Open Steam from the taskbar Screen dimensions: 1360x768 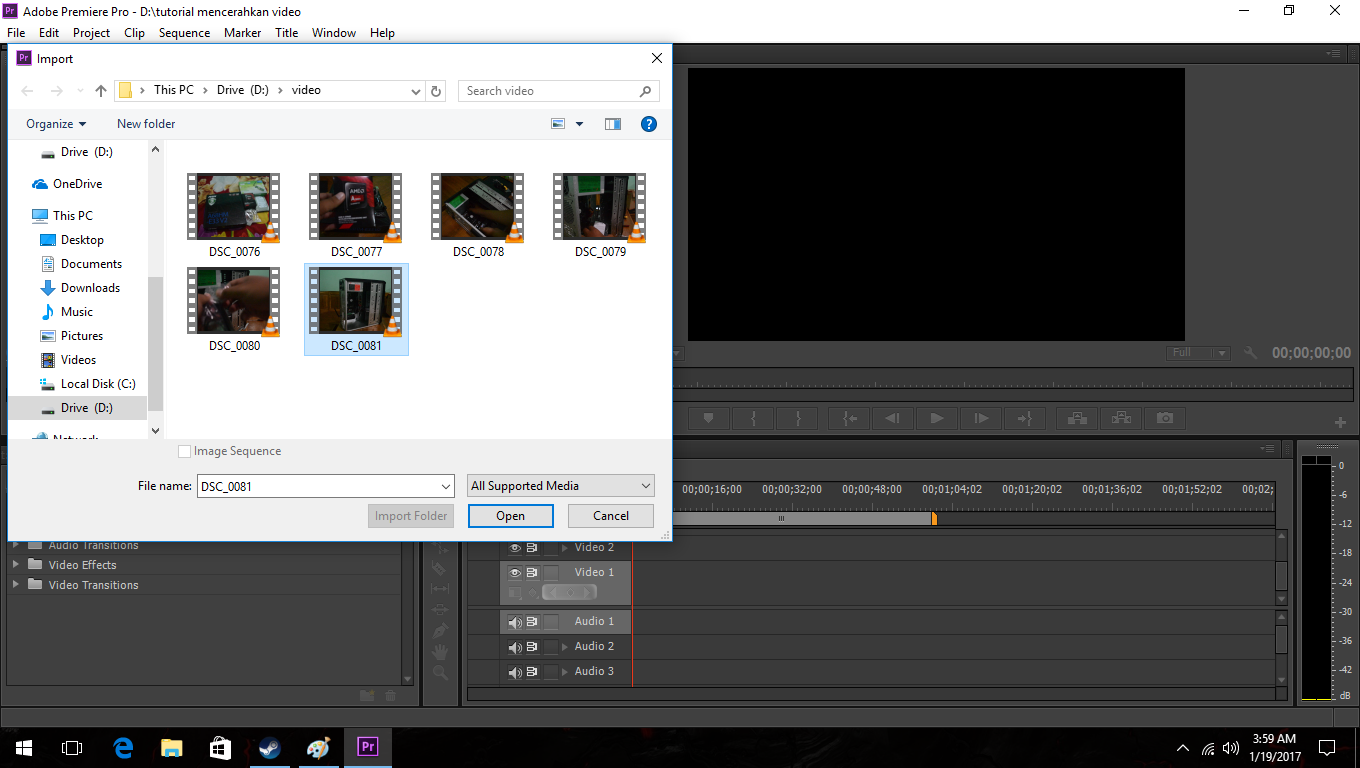point(269,747)
